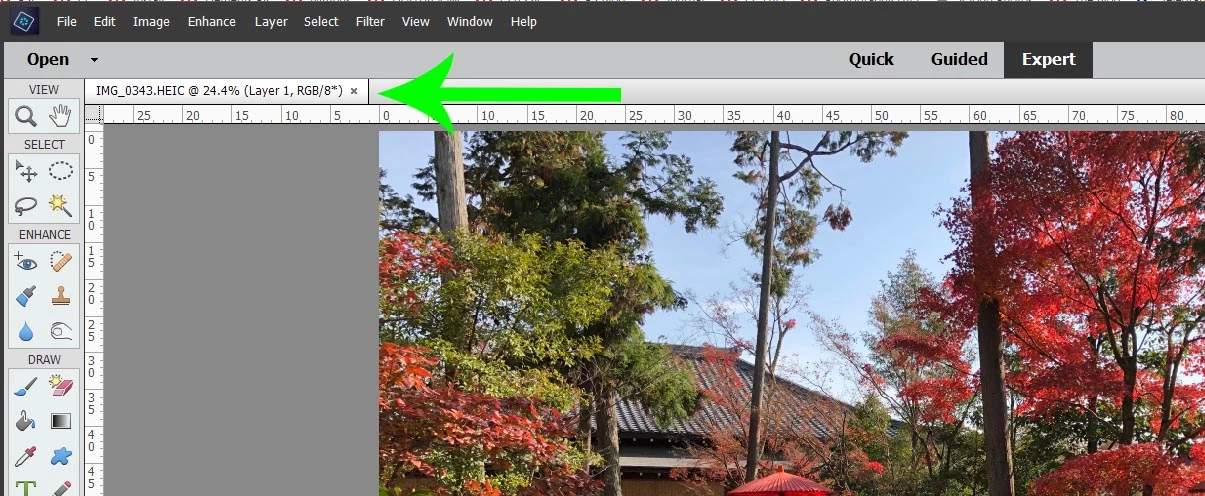The image size is (1205, 496).
Task: Open the Edit menu
Action: [104, 21]
